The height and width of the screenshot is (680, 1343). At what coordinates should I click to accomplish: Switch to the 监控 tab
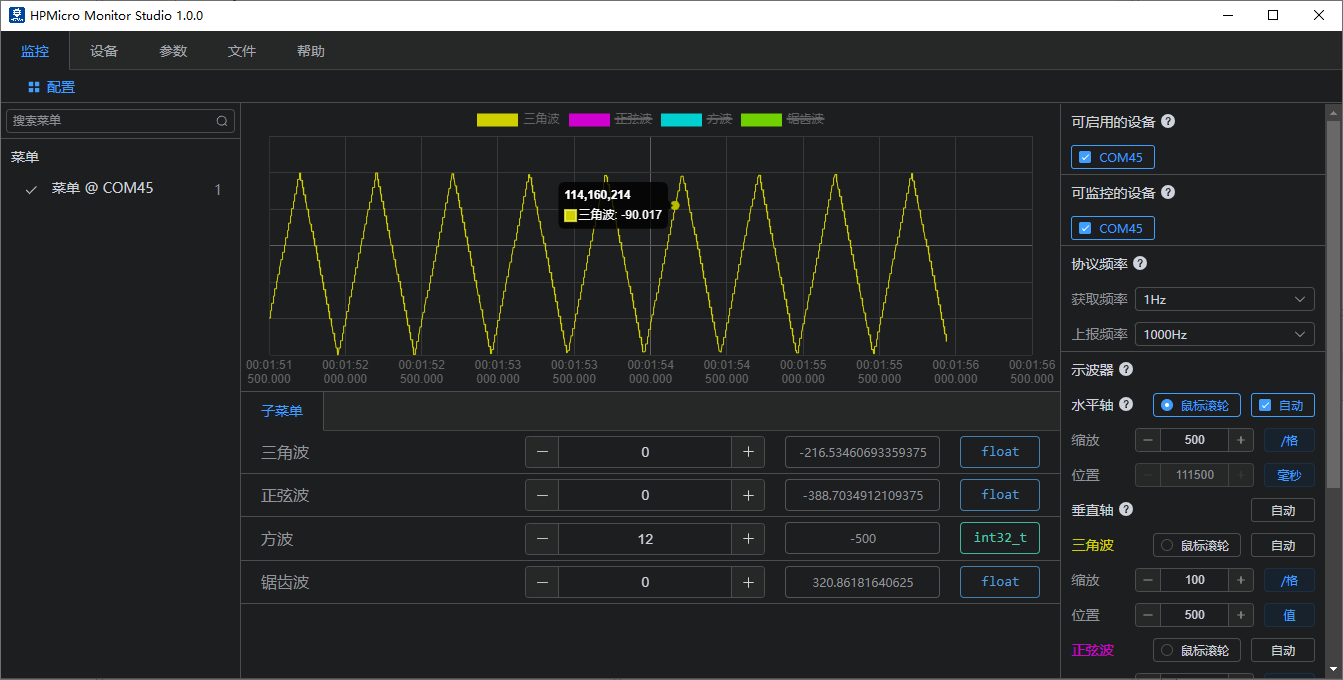click(35, 51)
